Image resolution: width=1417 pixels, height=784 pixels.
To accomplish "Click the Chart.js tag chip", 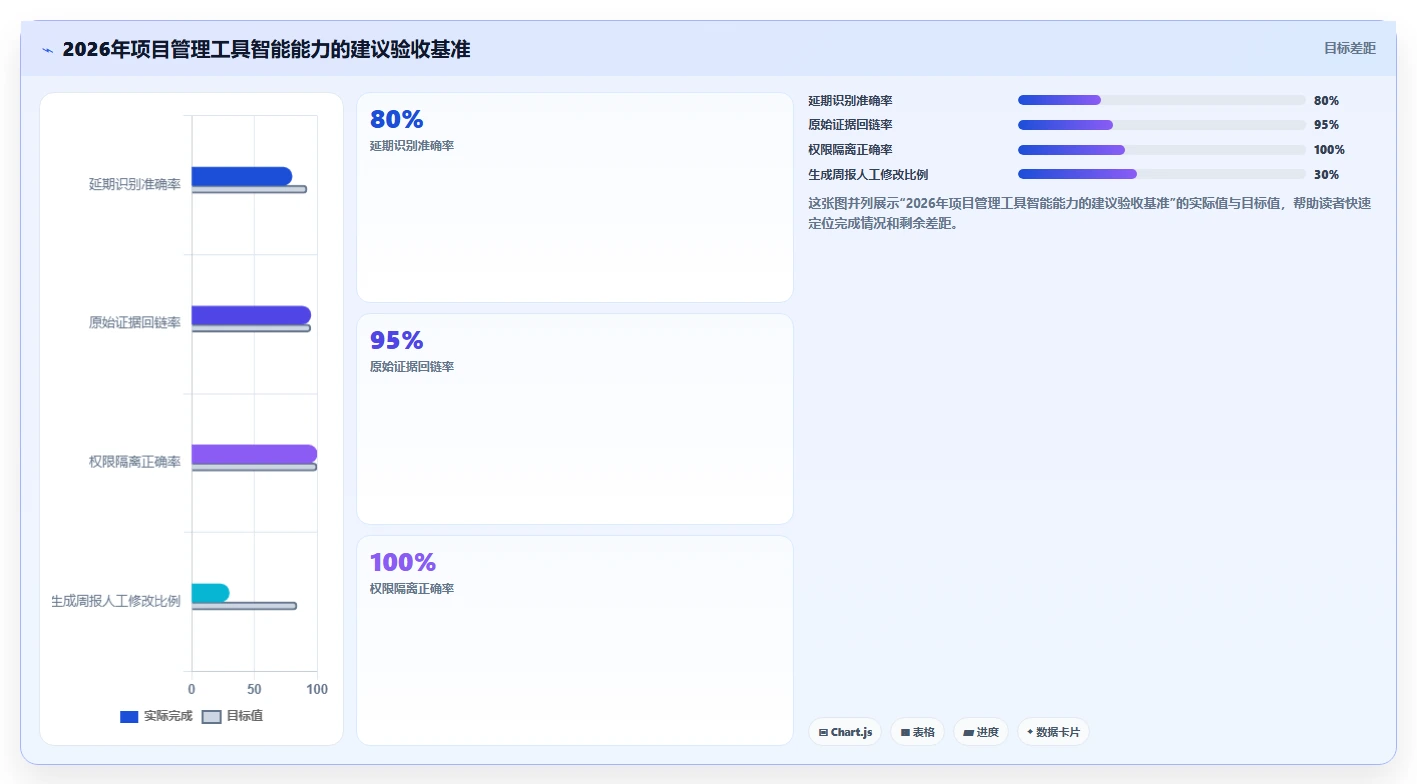I will (845, 732).
